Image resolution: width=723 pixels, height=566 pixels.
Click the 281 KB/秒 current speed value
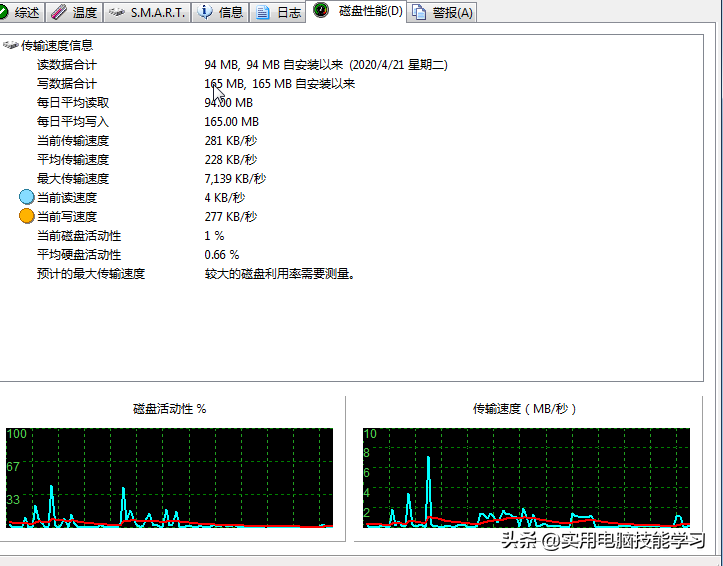pos(231,140)
